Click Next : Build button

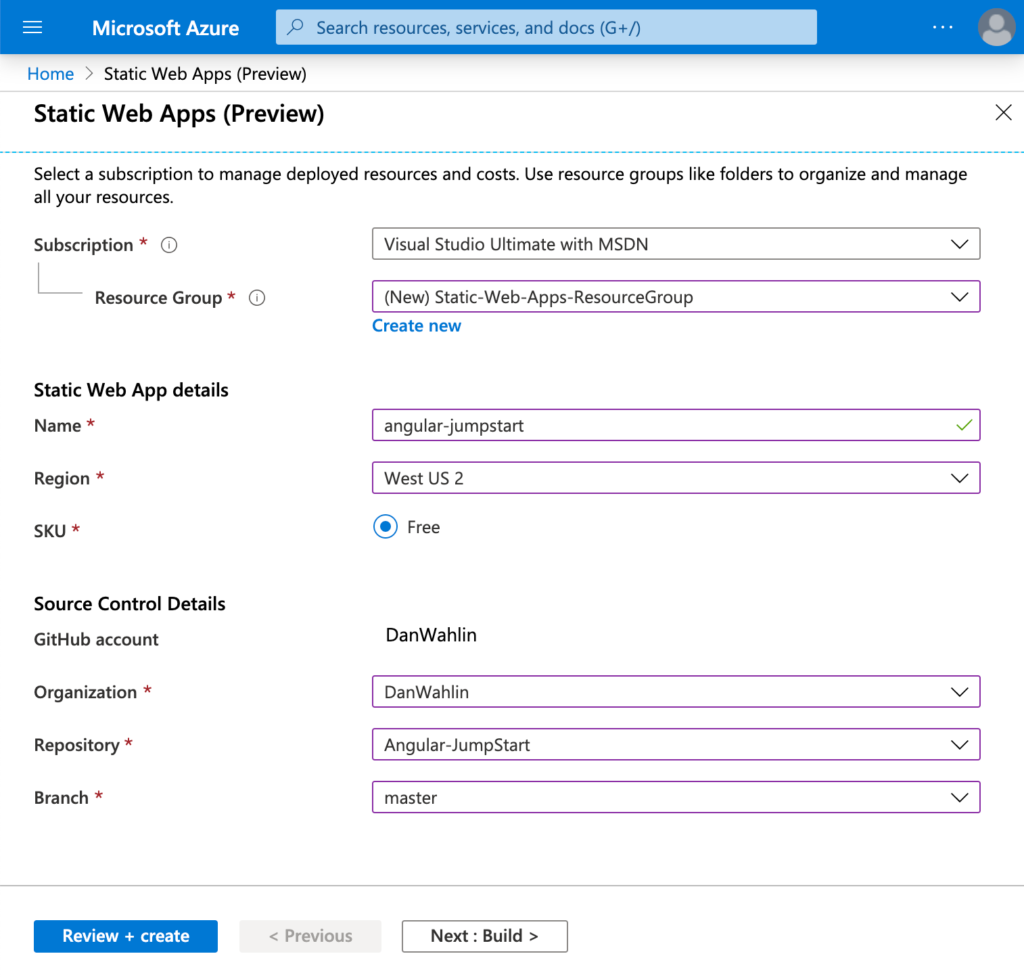(485, 936)
